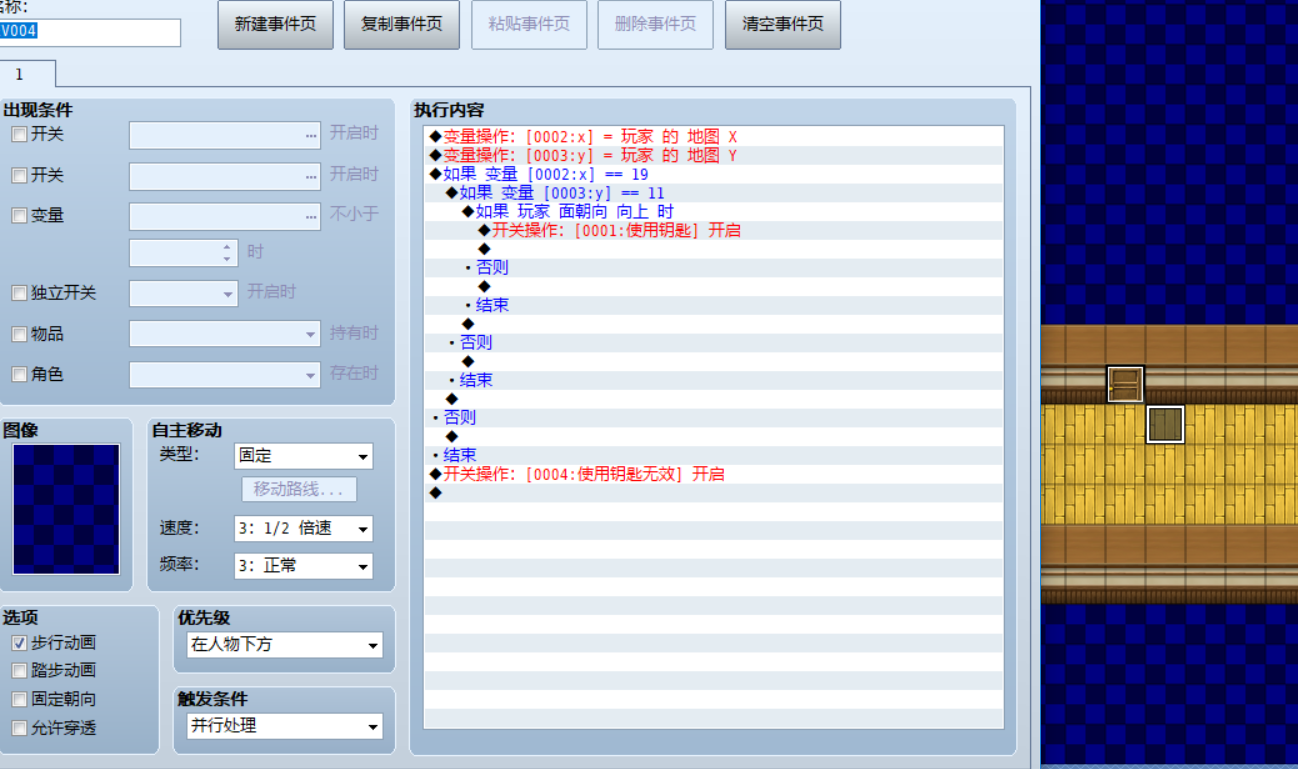Select the 开关操作 [0004:使用钥匙无效] 开启 line
This screenshot has width=1298, height=769.
coord(713,474)
